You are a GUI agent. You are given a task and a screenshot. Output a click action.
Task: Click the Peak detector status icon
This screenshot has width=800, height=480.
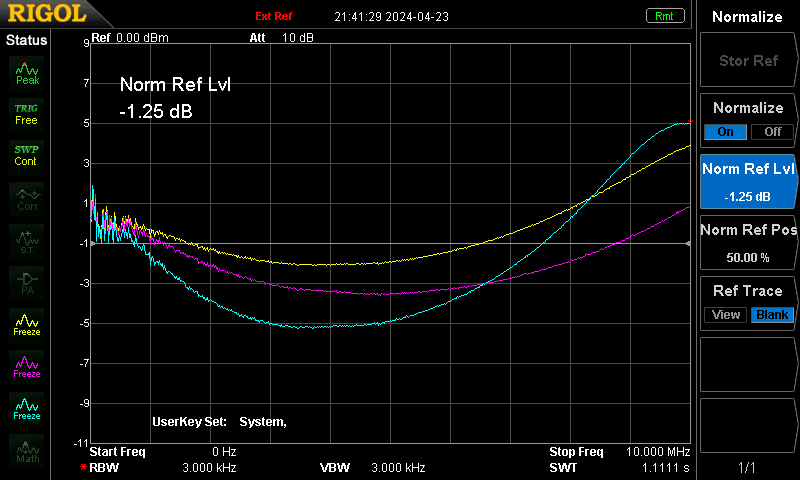pyautogui.click(x=27, y=73)
